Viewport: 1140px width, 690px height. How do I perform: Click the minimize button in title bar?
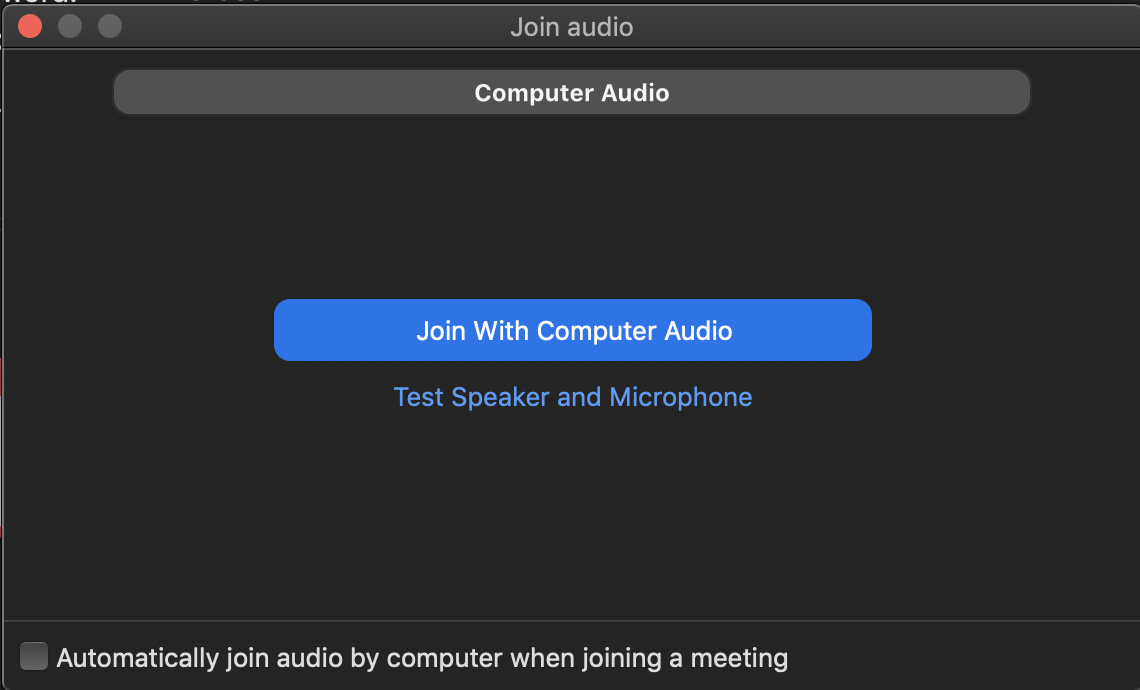70,26
